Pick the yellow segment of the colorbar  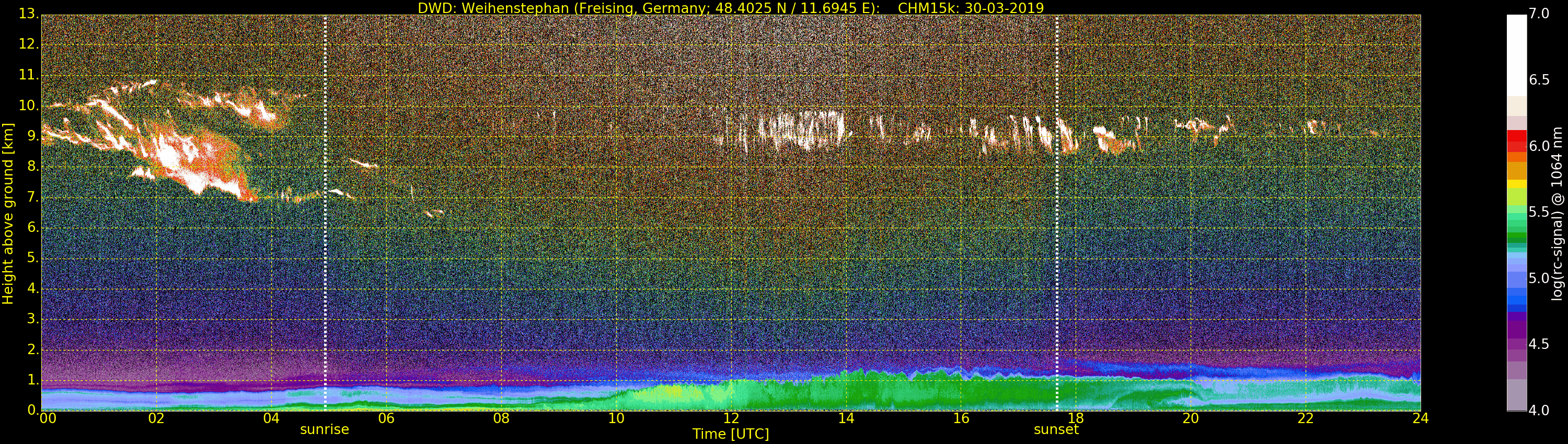point(1516,184)
